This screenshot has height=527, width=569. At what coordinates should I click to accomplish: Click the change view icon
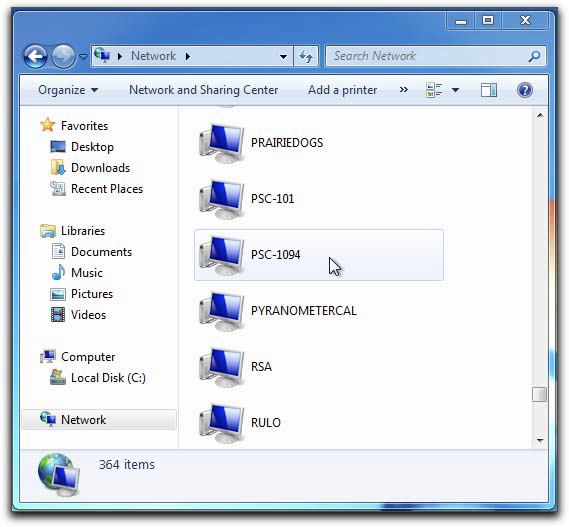click(434, 90)
